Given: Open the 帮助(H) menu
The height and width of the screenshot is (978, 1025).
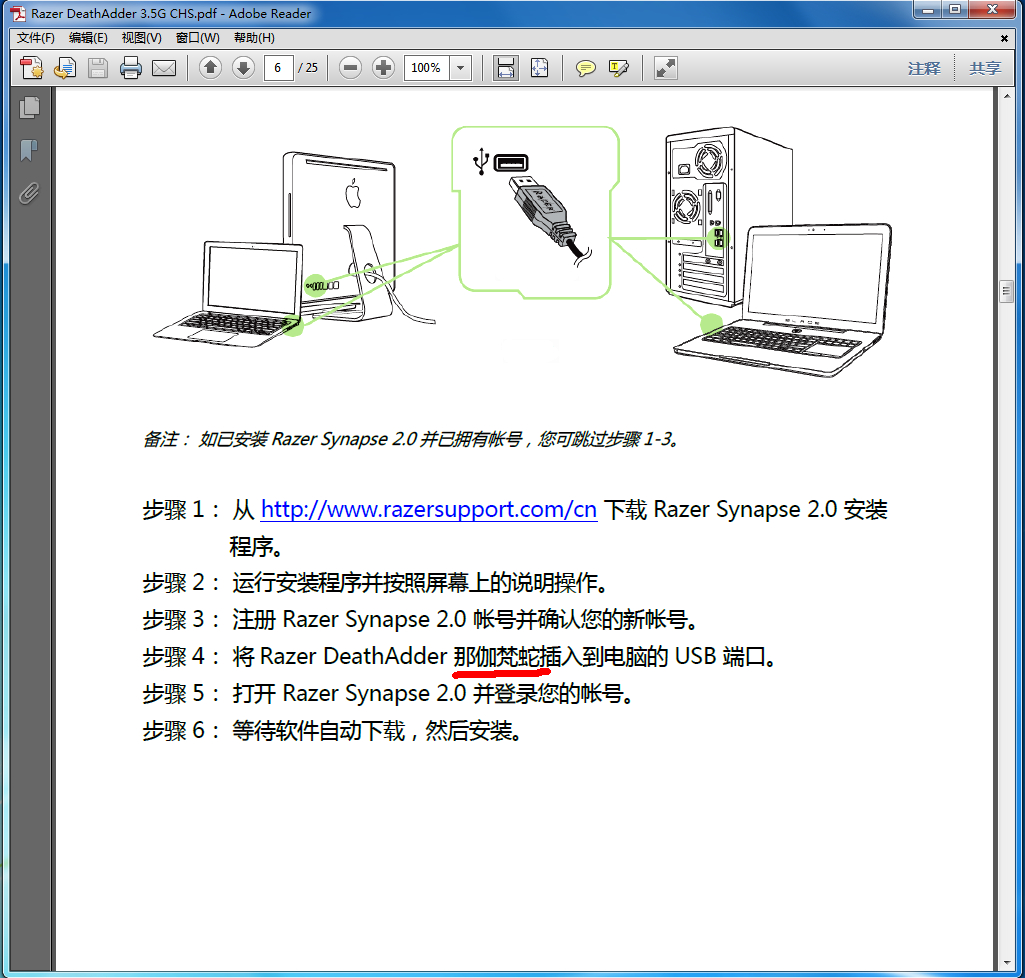Looking at the screenshot, I should pyautogui.click(x=254, y=38).
